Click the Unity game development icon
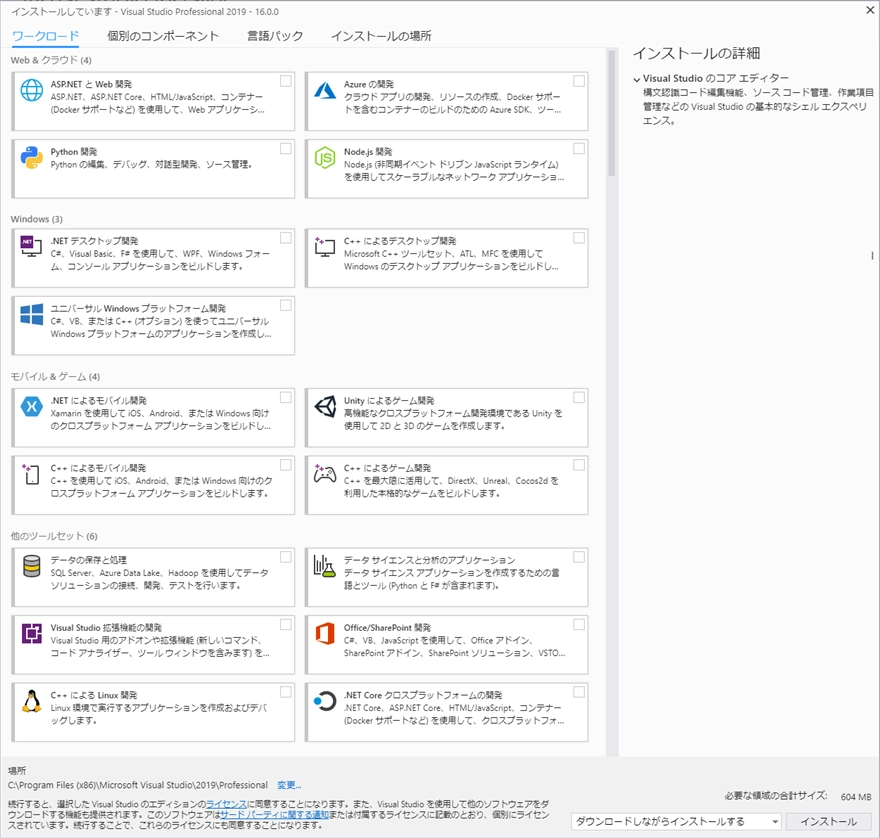The width and height of the screenshot is (880, 838). tap(325, 406)
